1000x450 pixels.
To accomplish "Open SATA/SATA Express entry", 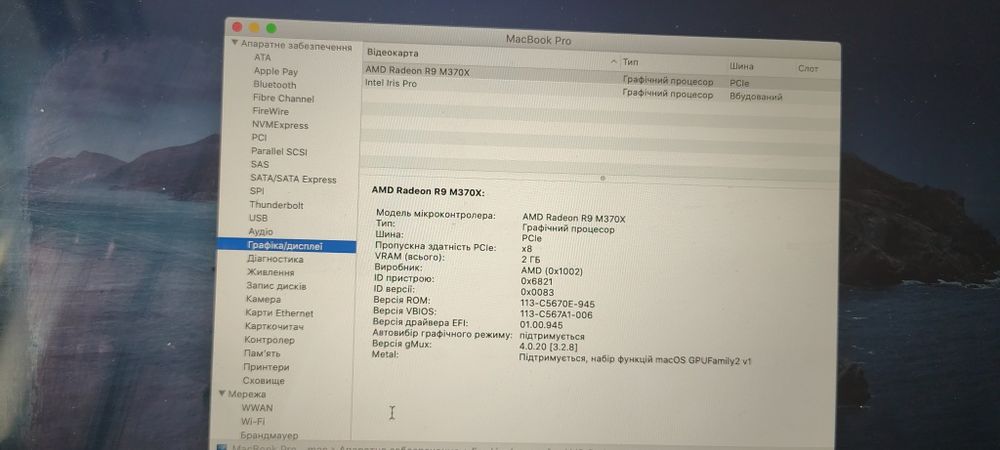I will click(293, 179).
